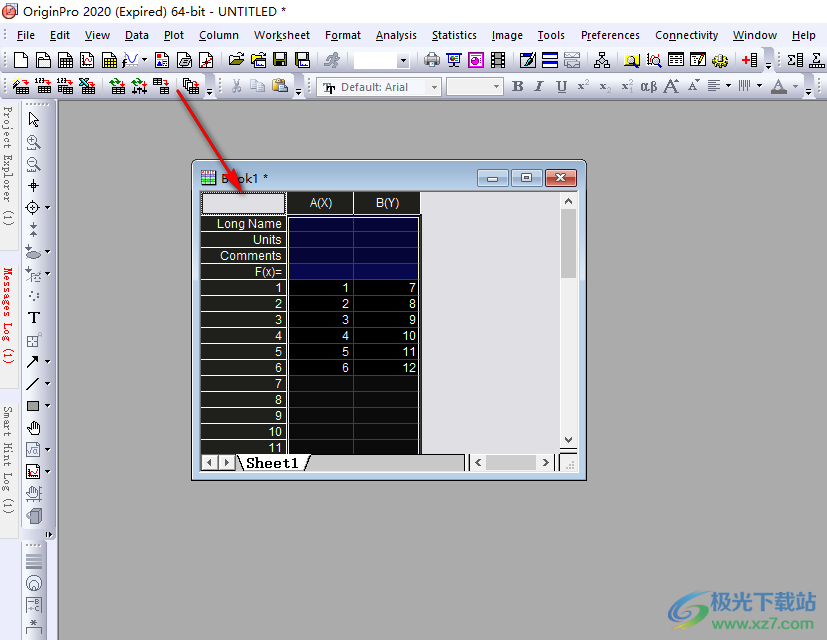Click the horizontal scrollbar of the Book1 window
Viewport: 827px width, 640px height.
tap(512, 463)
